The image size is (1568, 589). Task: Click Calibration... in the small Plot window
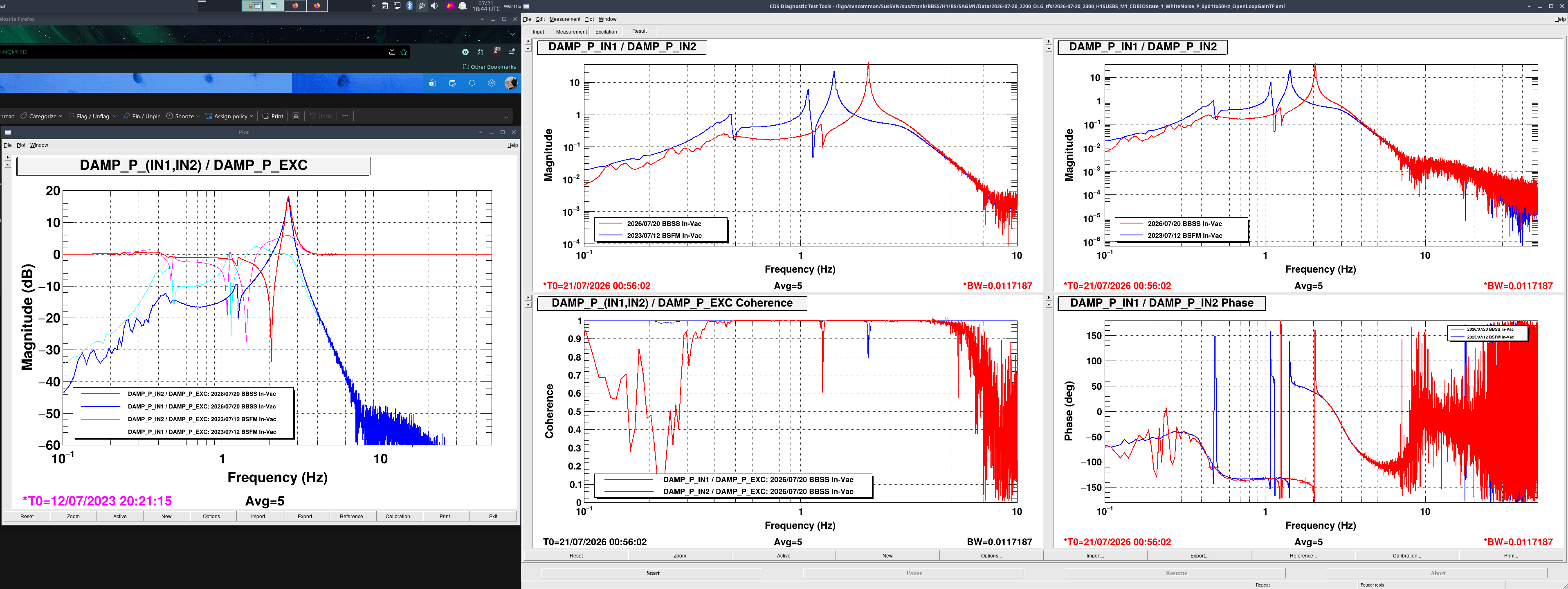coord(399,516)
